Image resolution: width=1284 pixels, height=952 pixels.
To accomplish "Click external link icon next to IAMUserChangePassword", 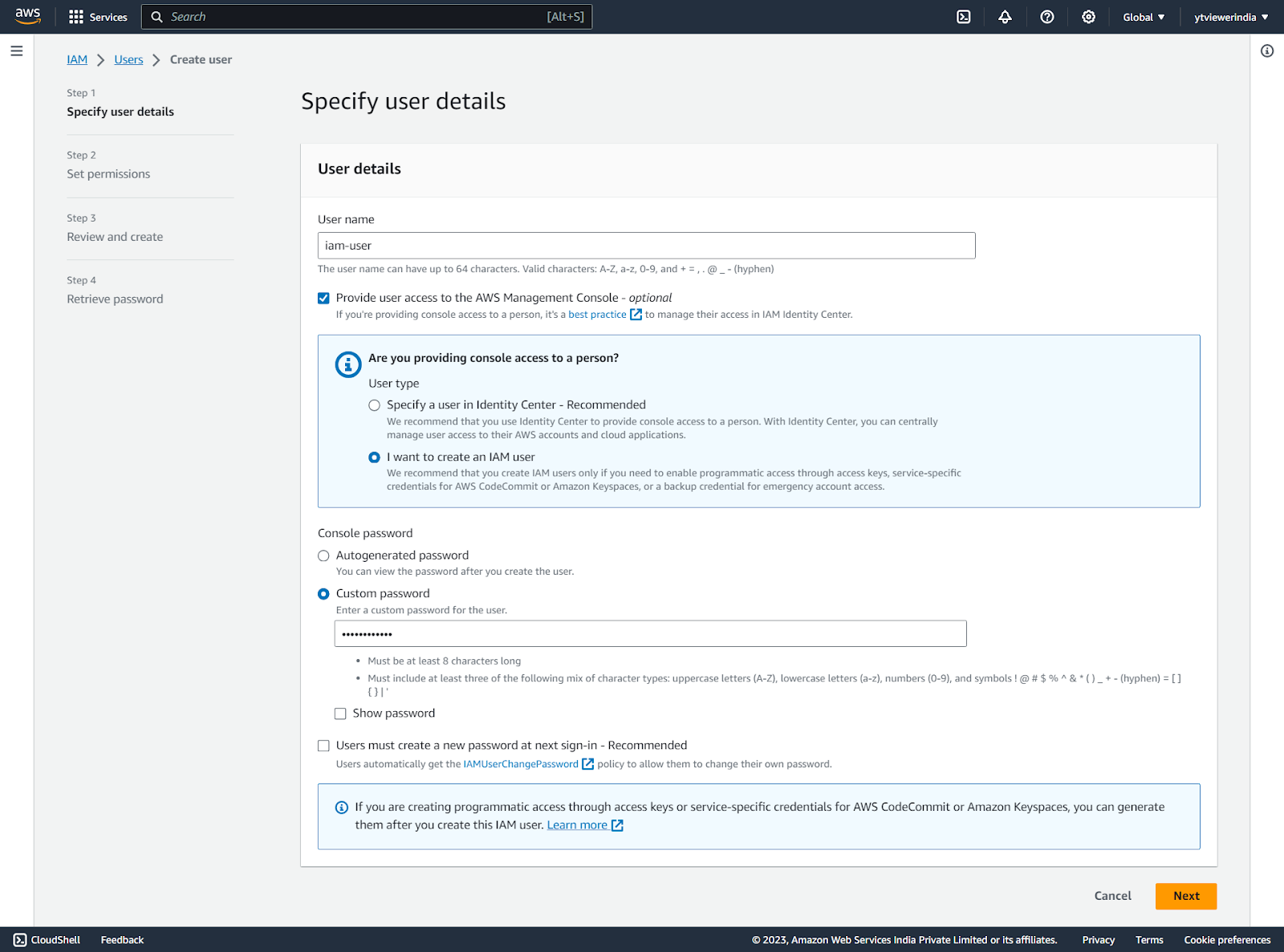I will 587,764.
